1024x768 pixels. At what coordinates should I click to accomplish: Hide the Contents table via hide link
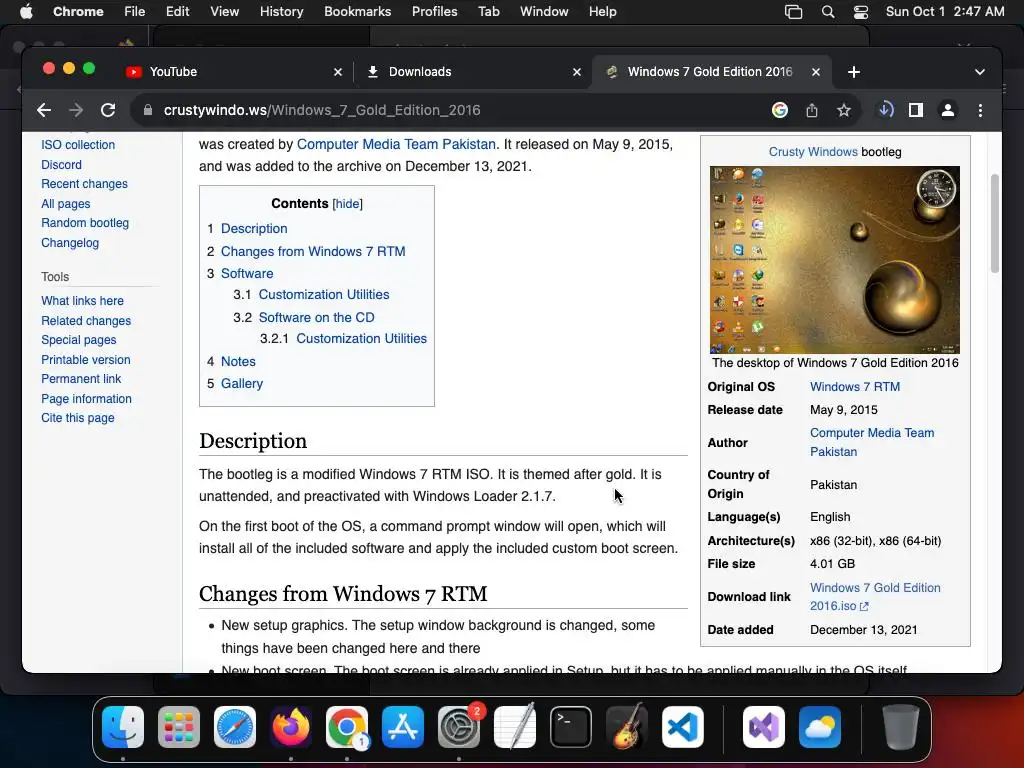pos(347,204)
